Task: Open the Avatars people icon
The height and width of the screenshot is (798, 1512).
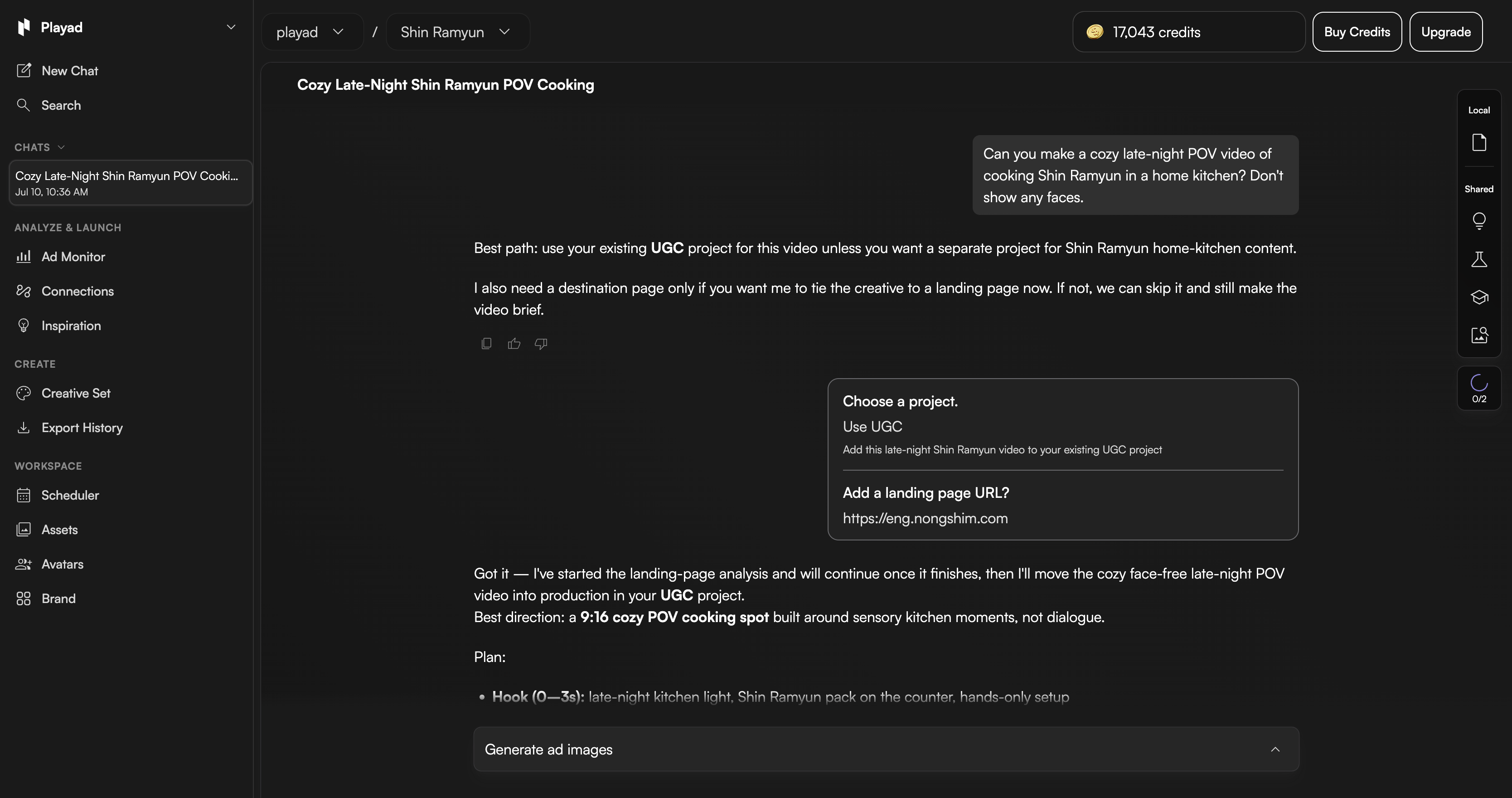Action: pos(24,564)
